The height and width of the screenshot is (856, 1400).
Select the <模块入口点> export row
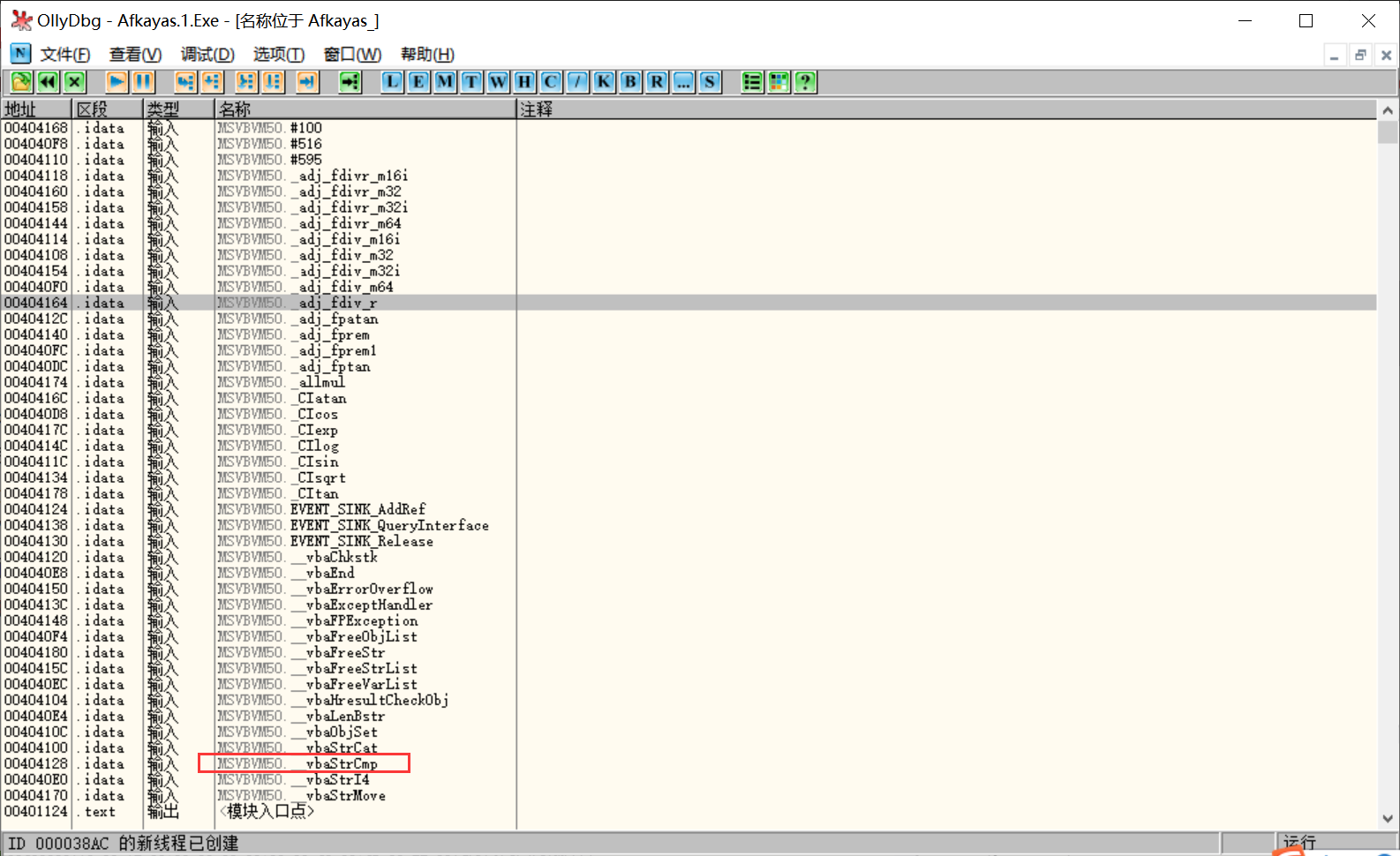pos(689,811)
